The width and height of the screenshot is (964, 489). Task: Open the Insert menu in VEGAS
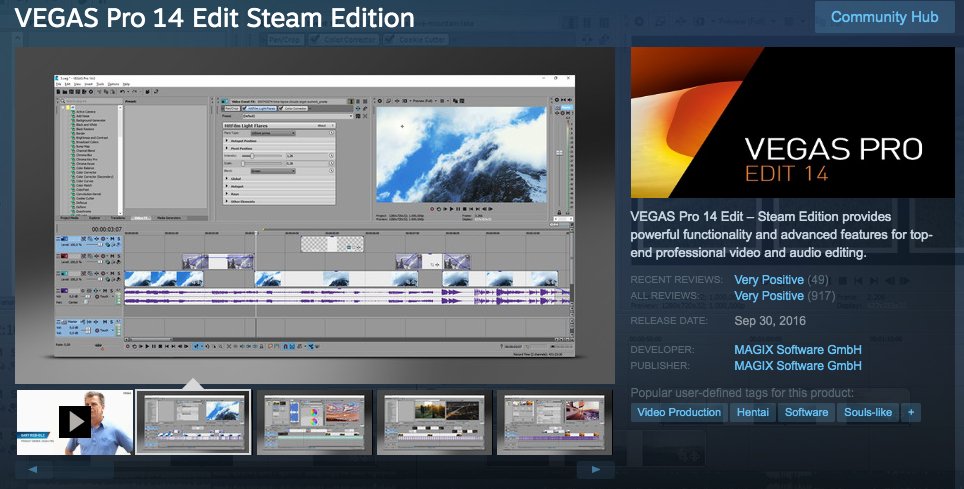click(89, 84)
